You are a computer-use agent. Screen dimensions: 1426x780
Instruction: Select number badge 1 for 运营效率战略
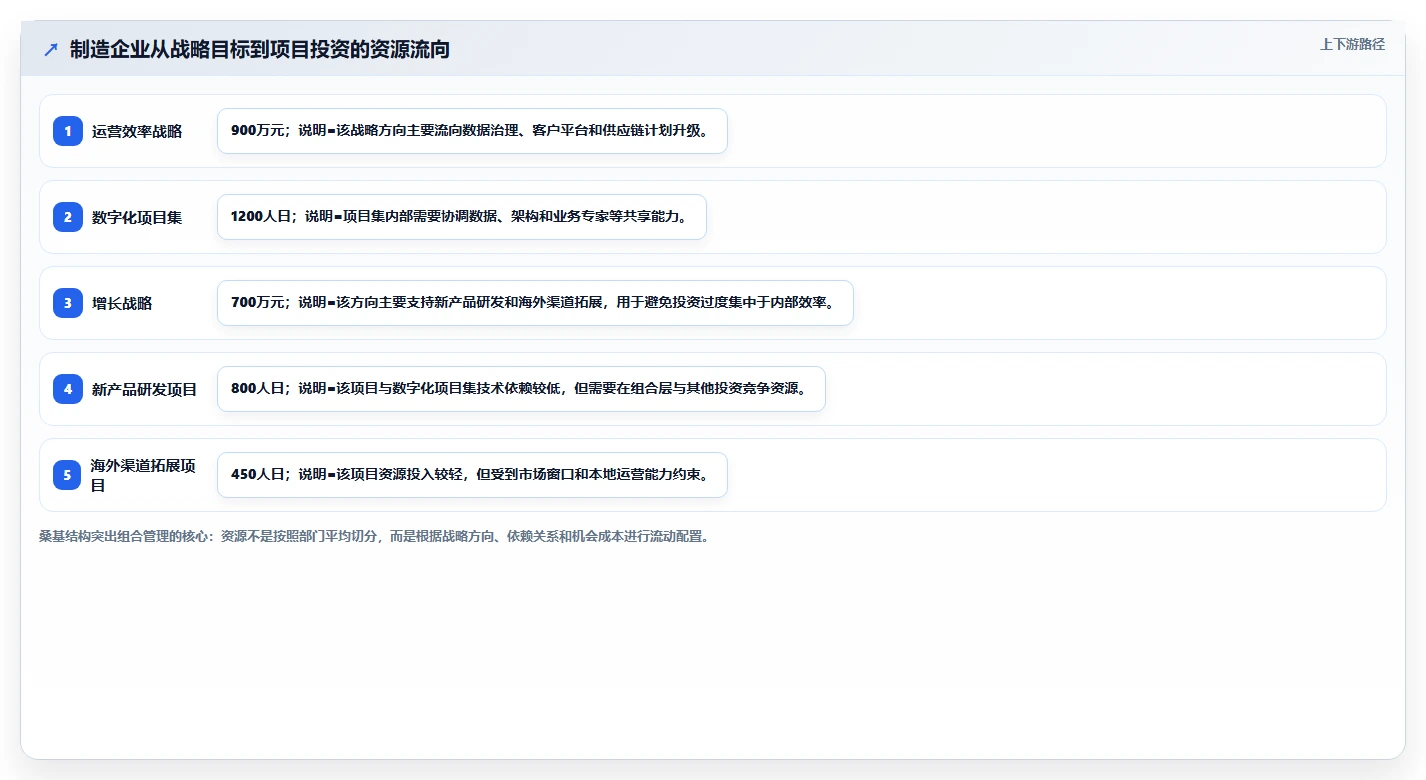click(68, 131)
